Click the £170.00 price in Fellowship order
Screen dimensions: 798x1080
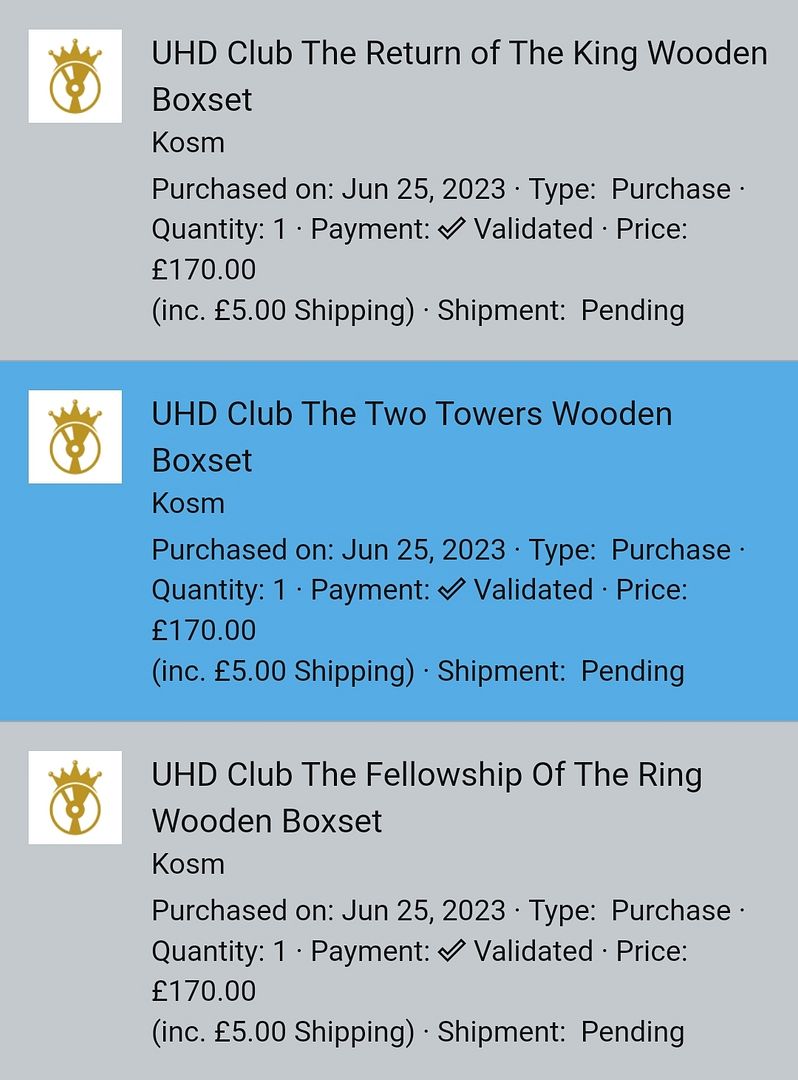pos(204,991)
